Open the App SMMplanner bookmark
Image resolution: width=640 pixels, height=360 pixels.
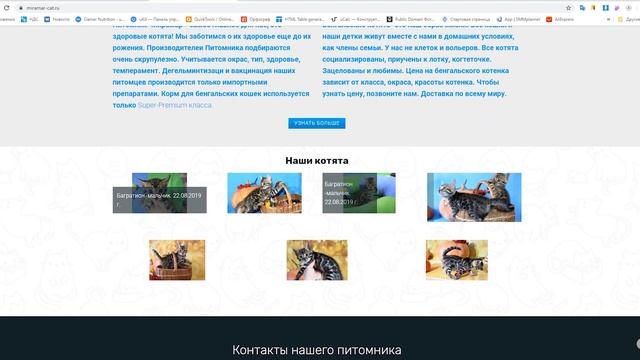(518, 19)
